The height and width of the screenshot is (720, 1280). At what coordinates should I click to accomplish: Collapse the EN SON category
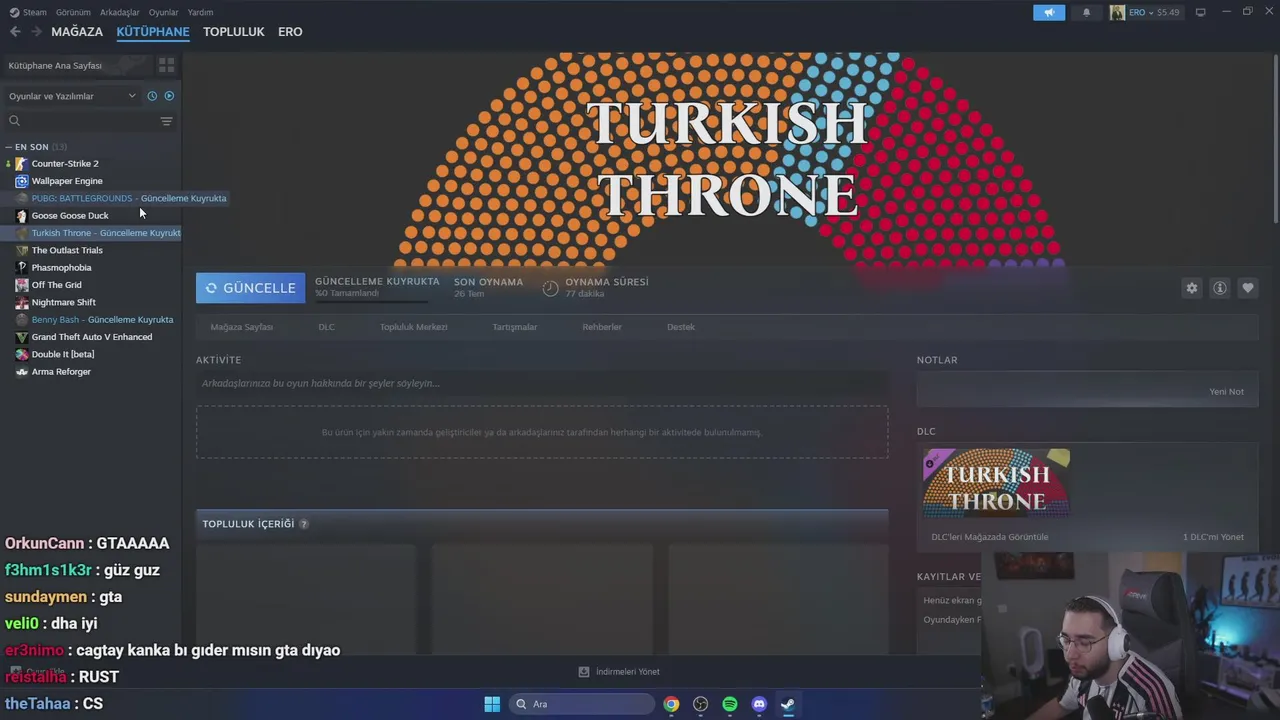(x=8, y=147)
